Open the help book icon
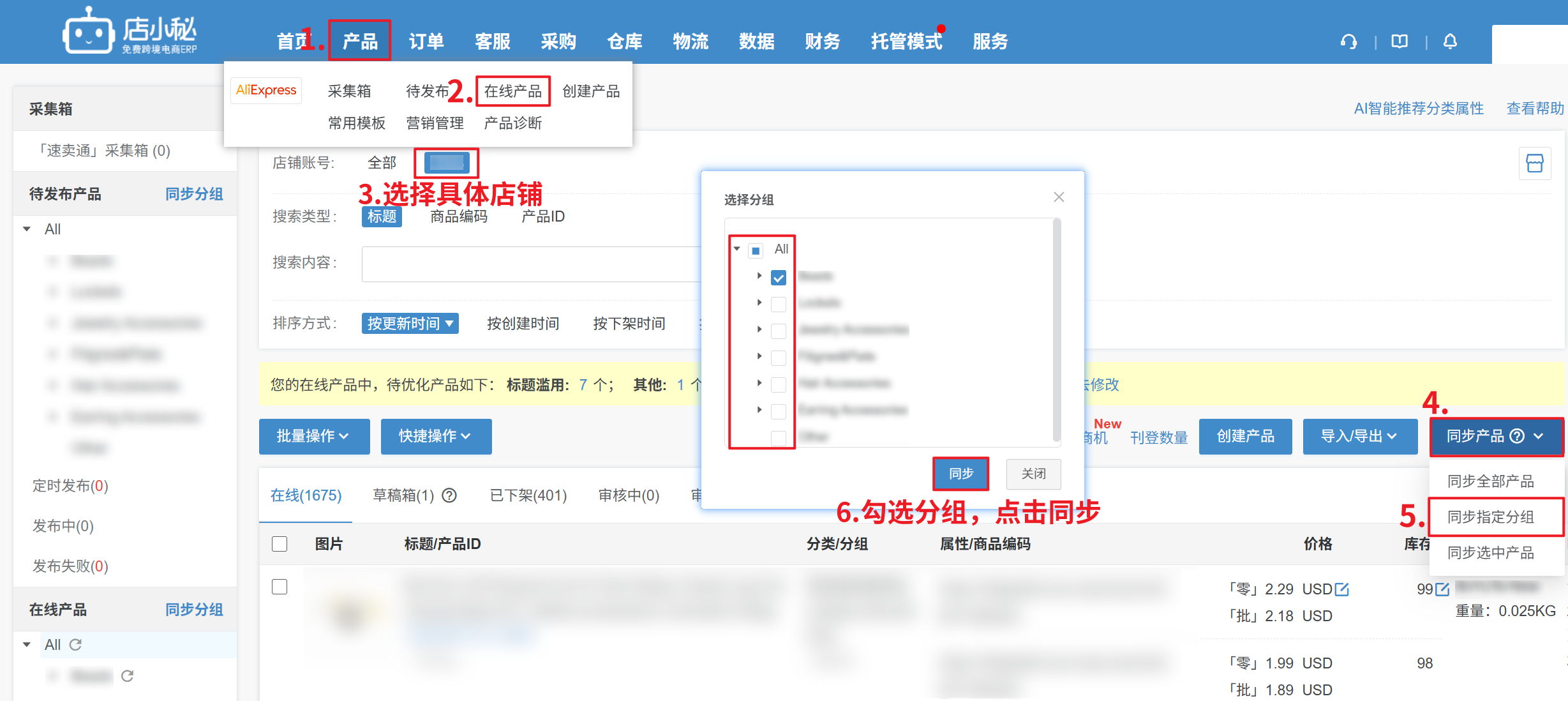 (1400, 42)
